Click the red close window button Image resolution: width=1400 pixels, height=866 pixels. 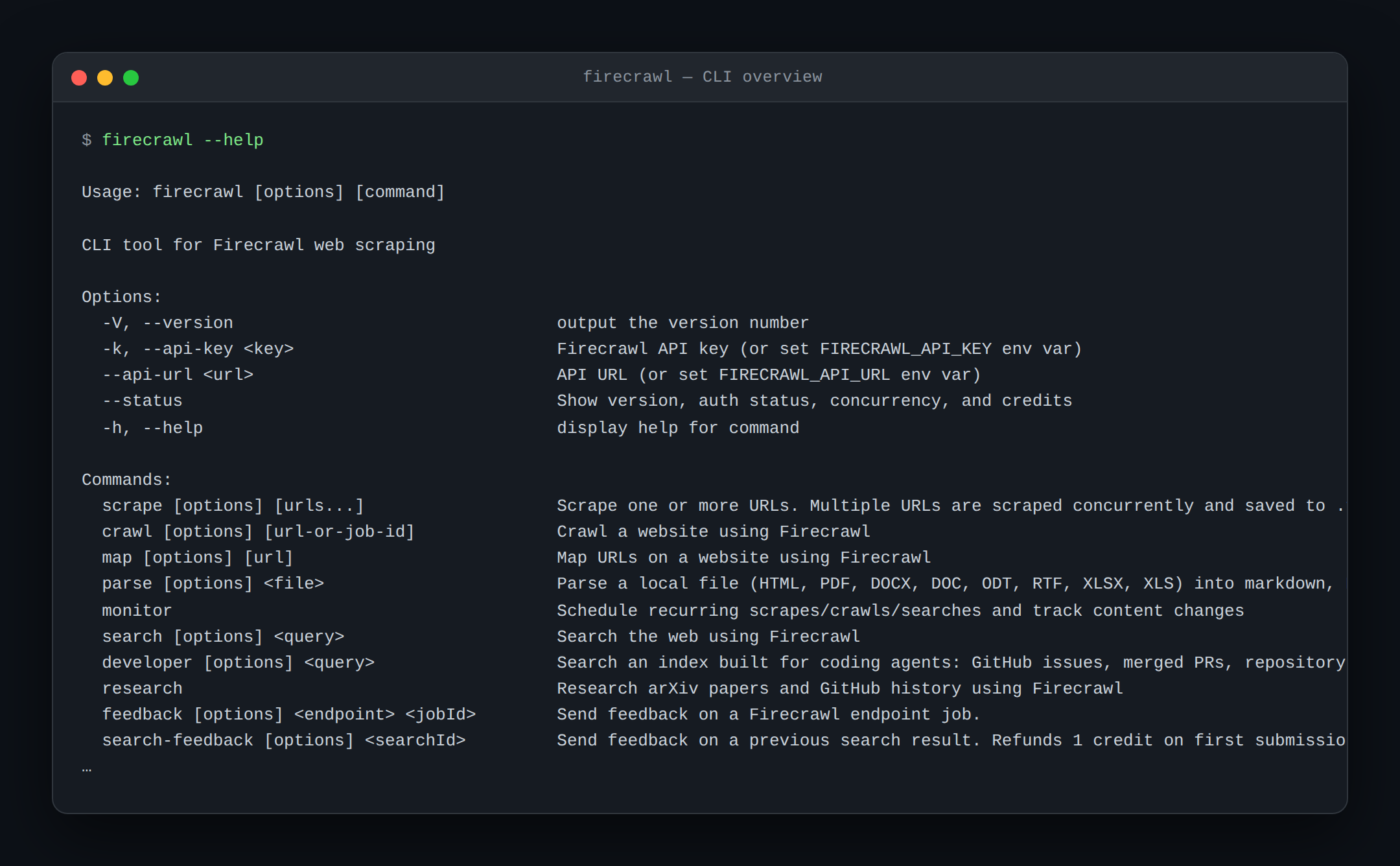(79, 78)
